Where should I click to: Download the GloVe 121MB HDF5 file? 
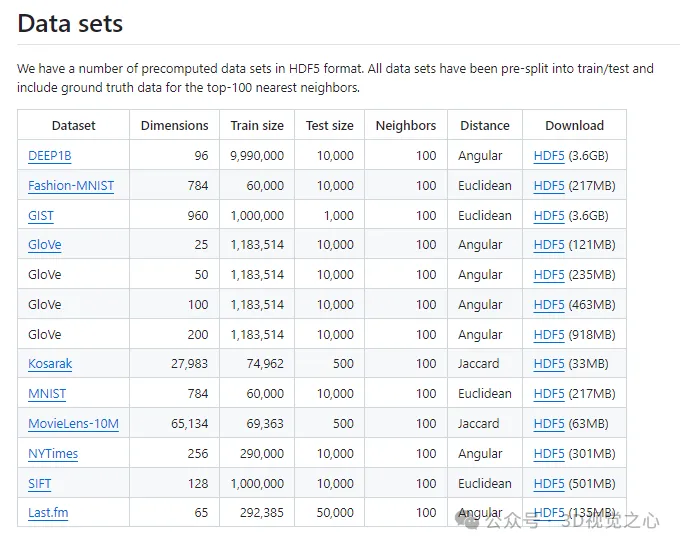(x=549, y=245)
